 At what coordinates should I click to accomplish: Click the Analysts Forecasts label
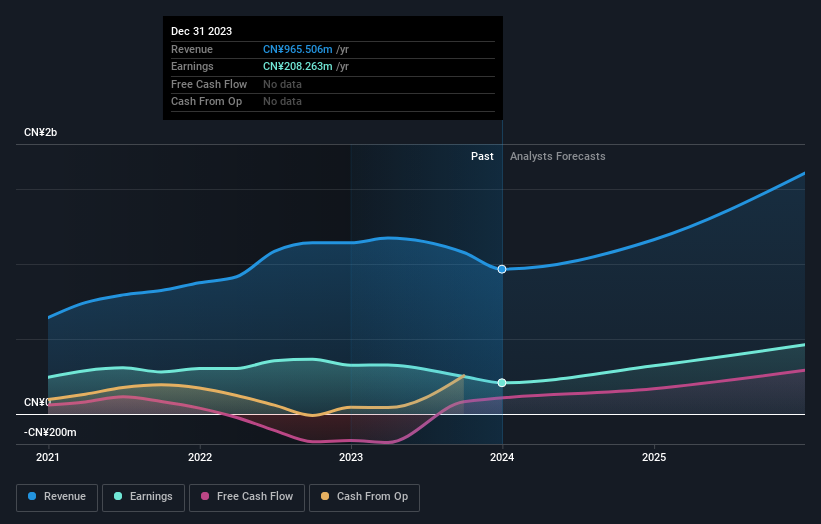558,157
